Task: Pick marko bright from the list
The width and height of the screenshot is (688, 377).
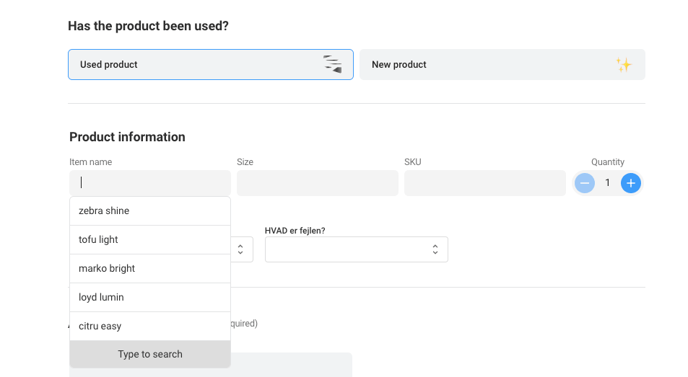Action: pos(150,268)
